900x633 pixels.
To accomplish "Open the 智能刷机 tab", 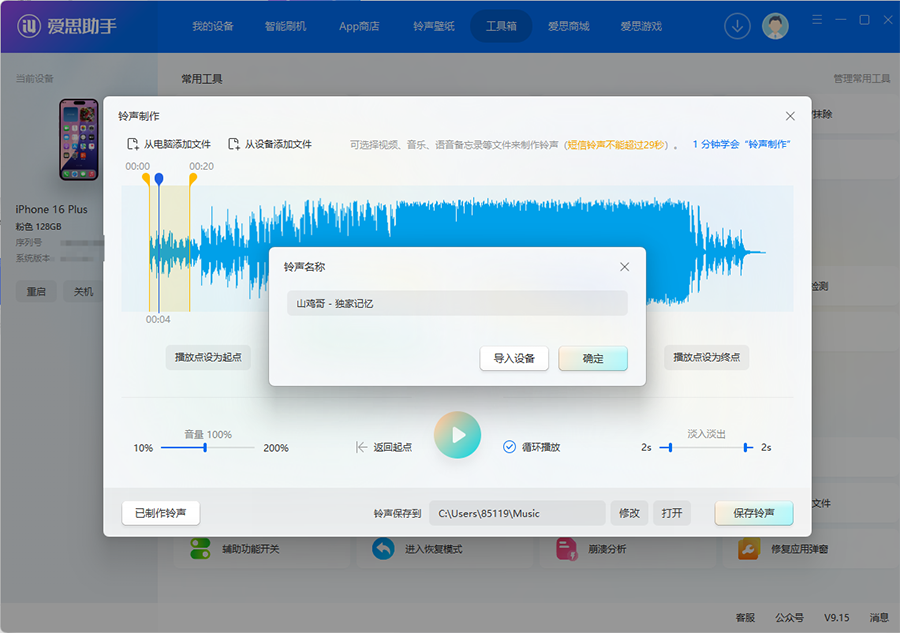I will (285, 26).
